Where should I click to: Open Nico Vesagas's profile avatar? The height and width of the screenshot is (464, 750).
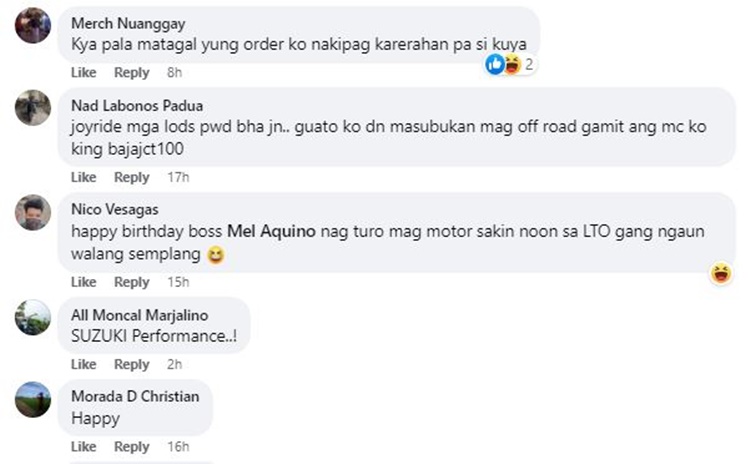pyautogui.click(x=33, y=212)
